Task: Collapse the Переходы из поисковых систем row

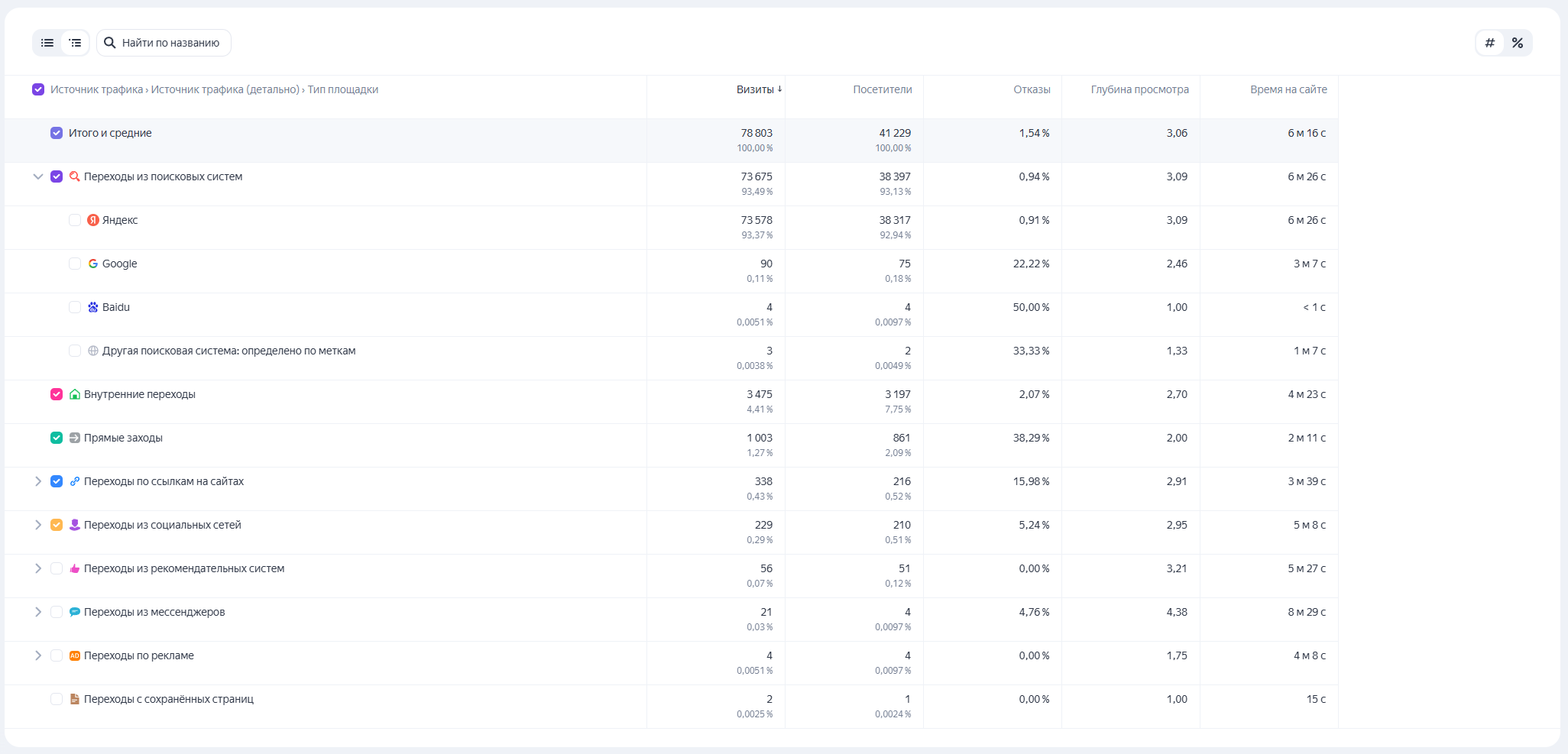Action: (38, 176)
